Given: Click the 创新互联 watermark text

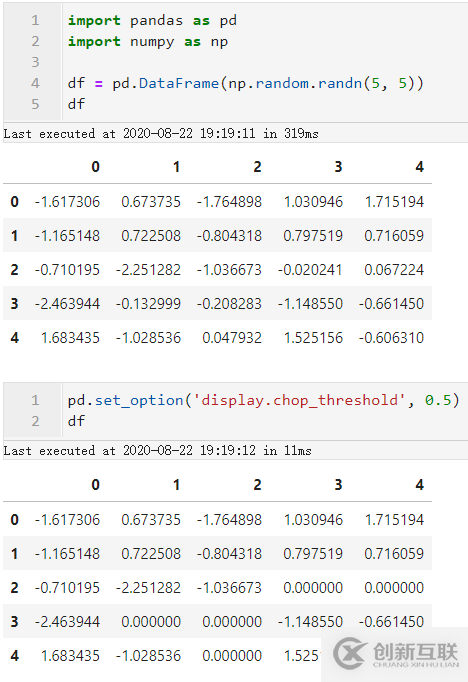Looking at the screenshot, I should [415, 652].
